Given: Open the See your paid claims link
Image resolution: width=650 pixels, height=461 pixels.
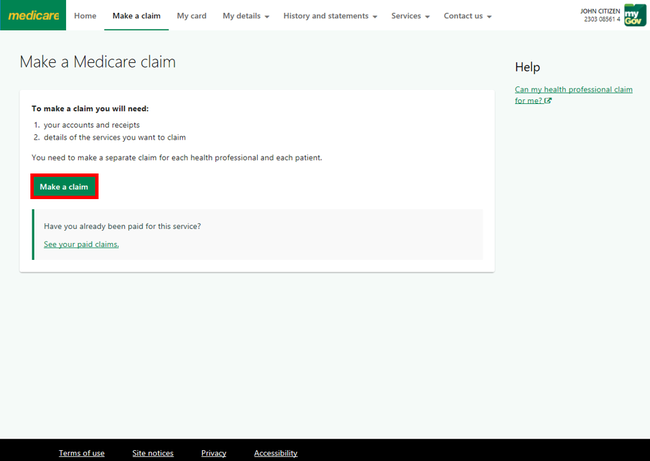Looking at the screenshot, I should 81,244.
